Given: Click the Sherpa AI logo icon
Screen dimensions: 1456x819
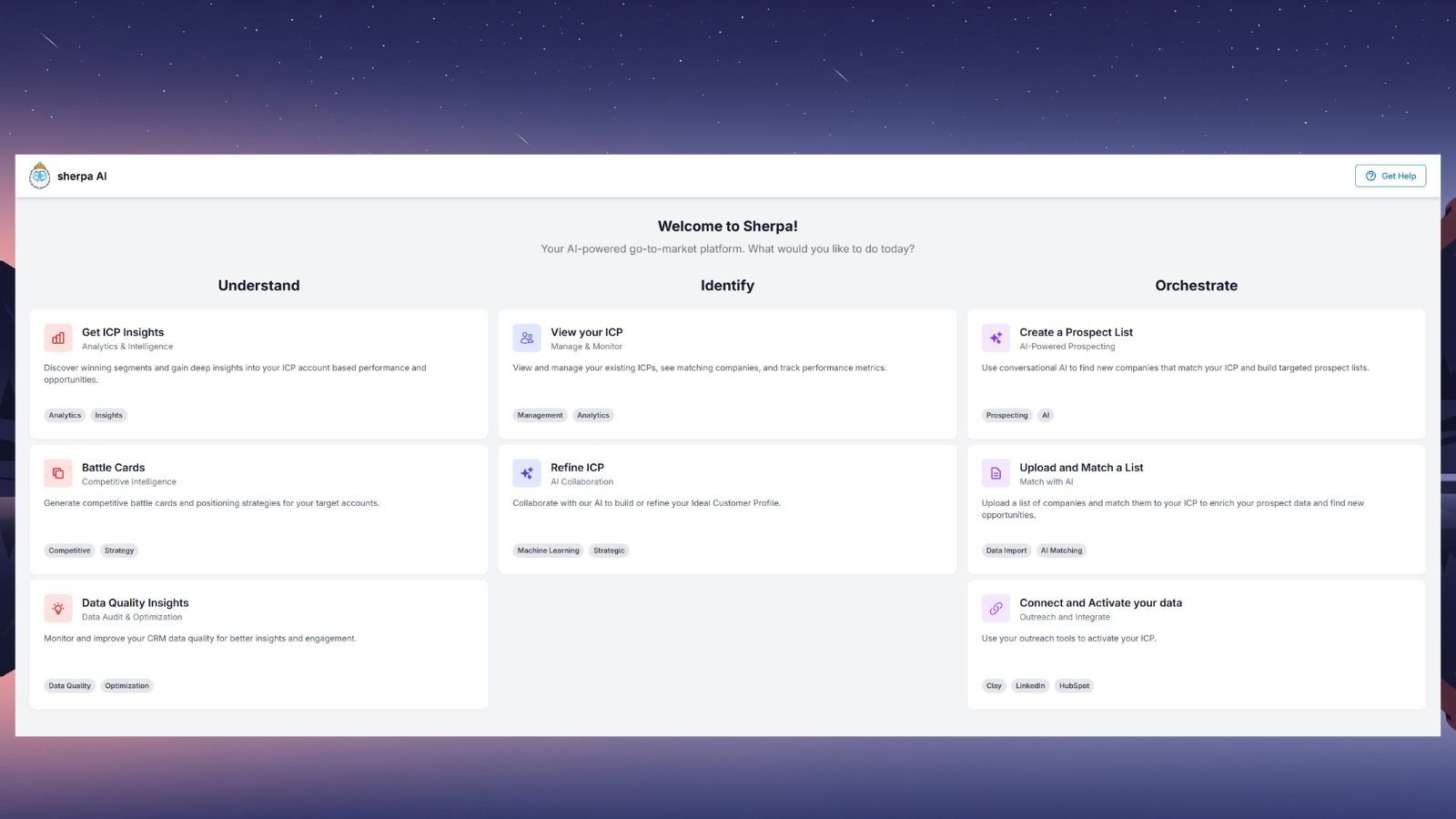Looking at the screenshot, I should click(x=39, y=176).
